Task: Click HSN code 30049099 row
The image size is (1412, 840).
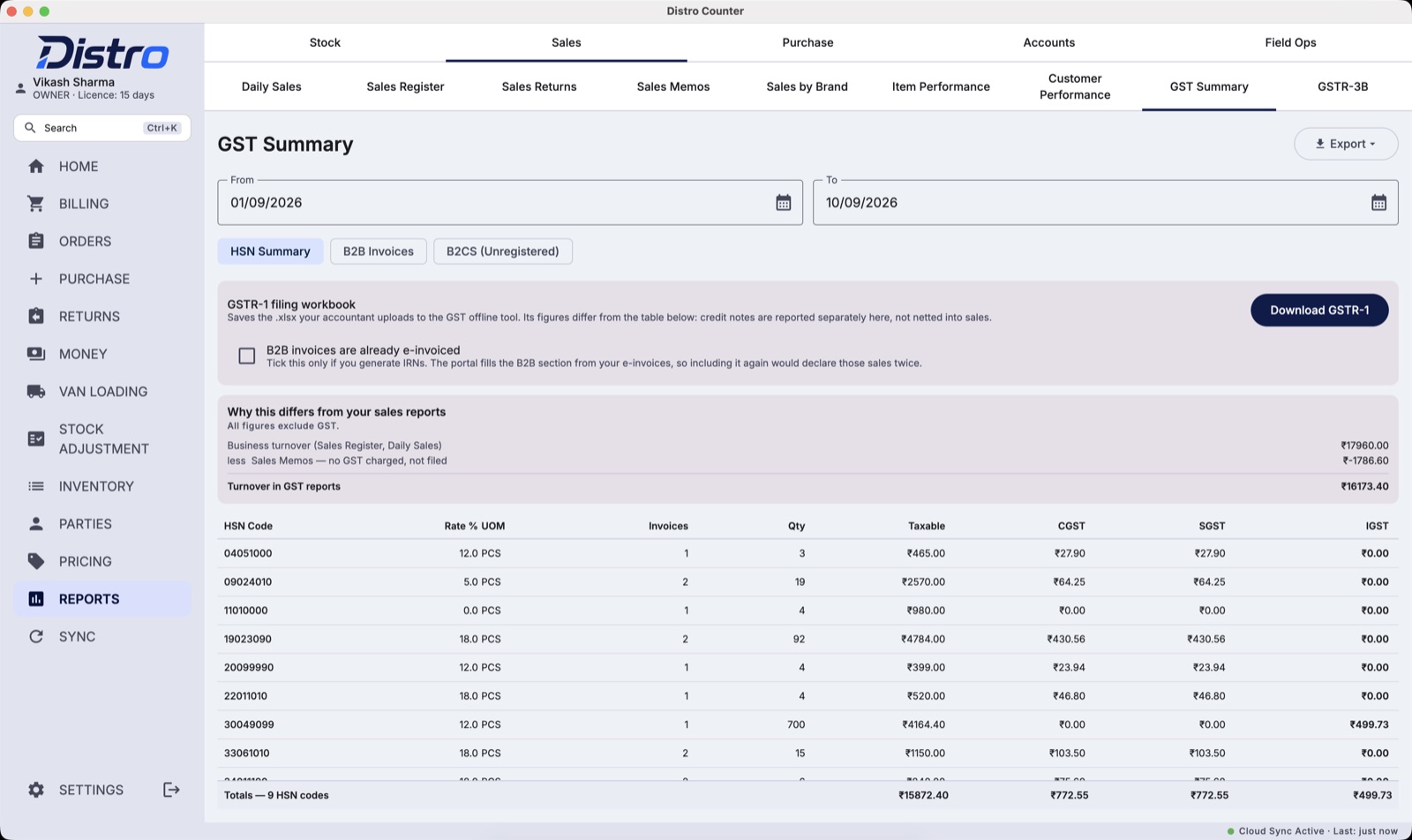Action: coord(807,724)
